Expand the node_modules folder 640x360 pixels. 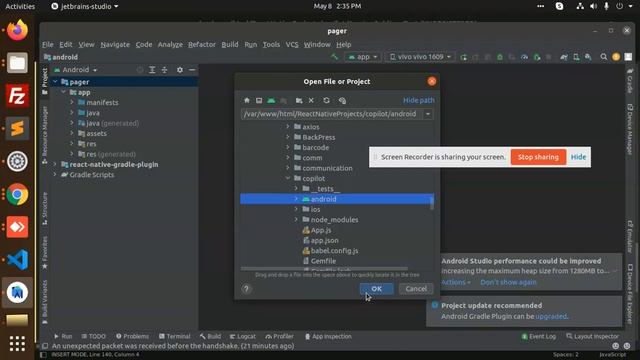pos(296,220)
